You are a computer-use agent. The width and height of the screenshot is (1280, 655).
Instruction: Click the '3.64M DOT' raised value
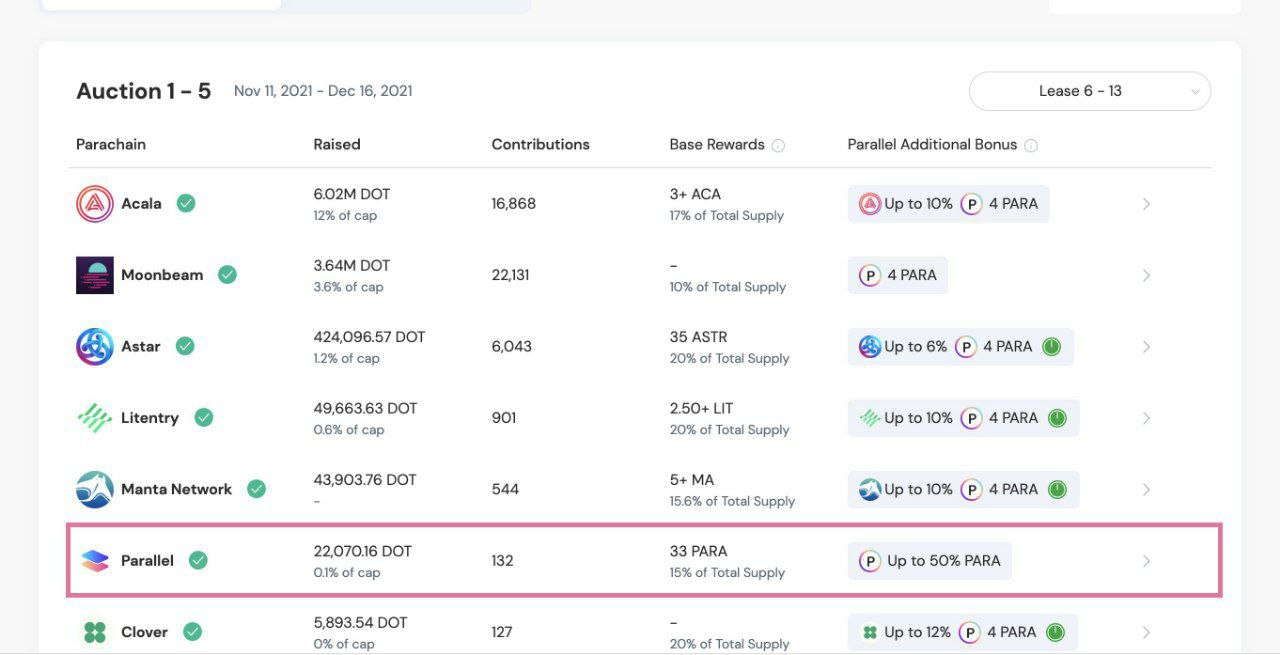click(x=352, y=266)
